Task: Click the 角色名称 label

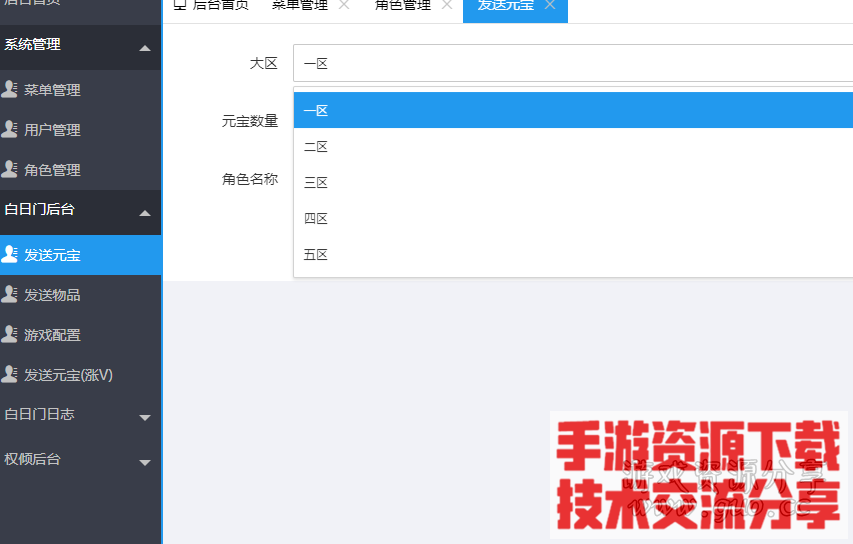Action: [x=250, y=179]
